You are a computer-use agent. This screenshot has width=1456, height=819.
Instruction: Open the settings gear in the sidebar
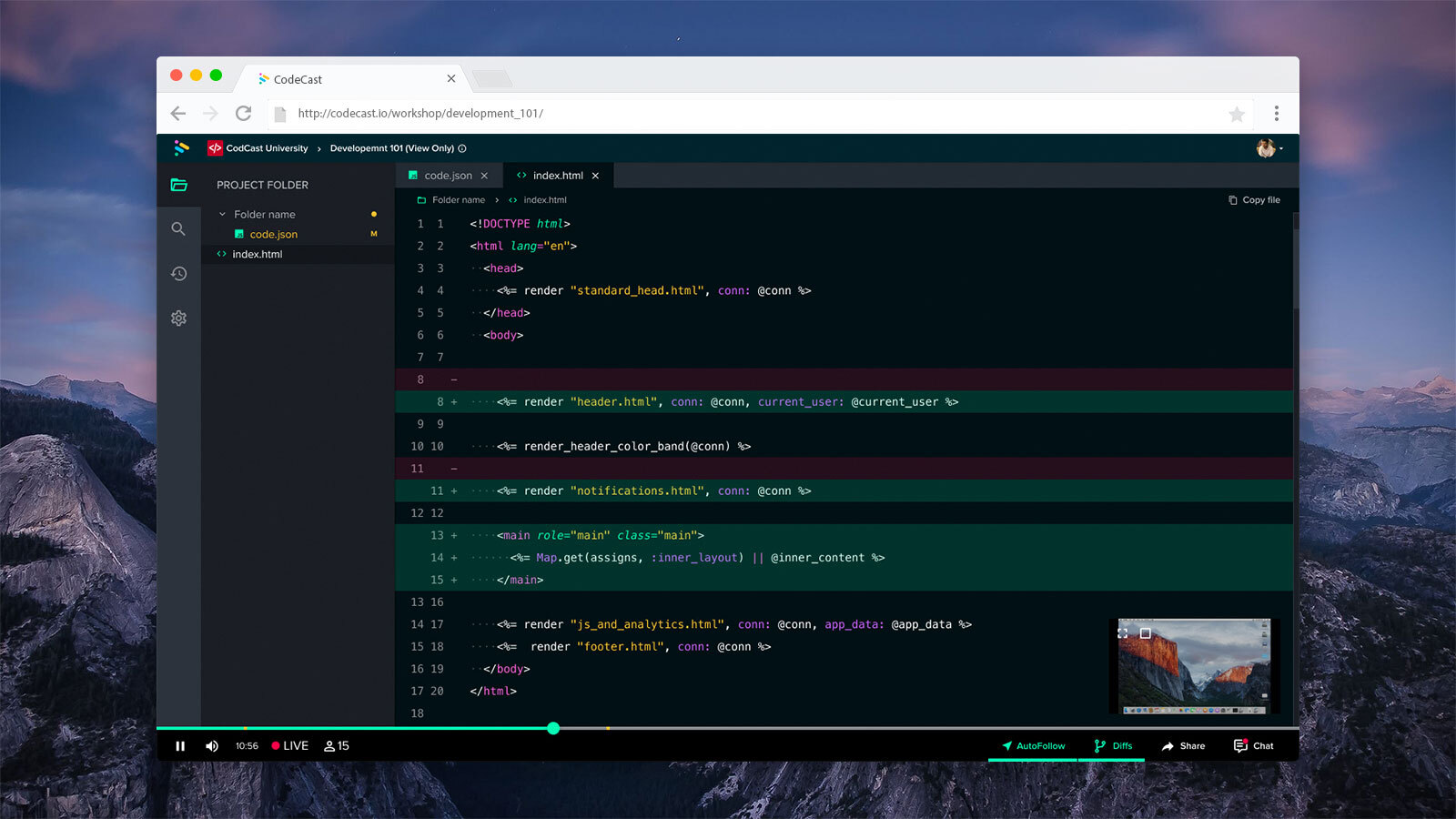(179, 318)
